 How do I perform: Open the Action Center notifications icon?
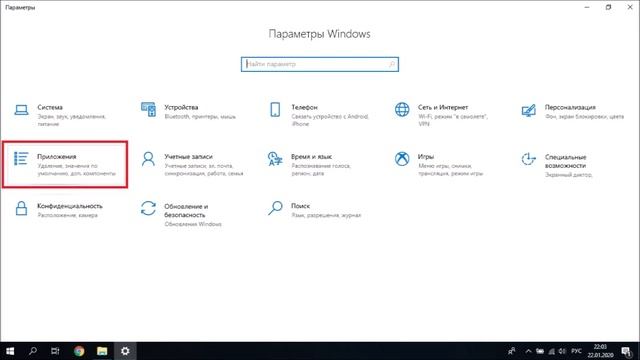[627, 351]
